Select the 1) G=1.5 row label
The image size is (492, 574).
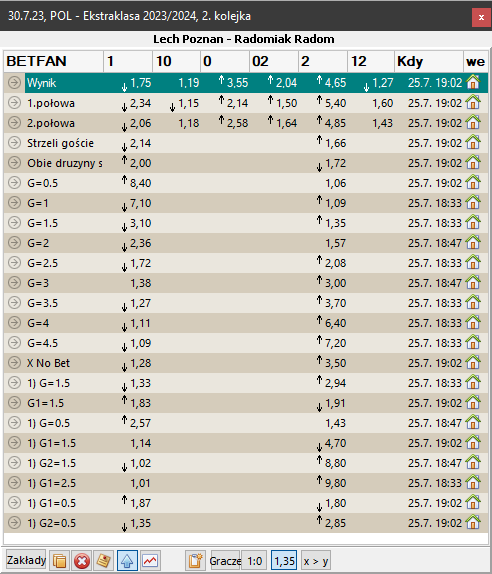[x=48, y=383]
